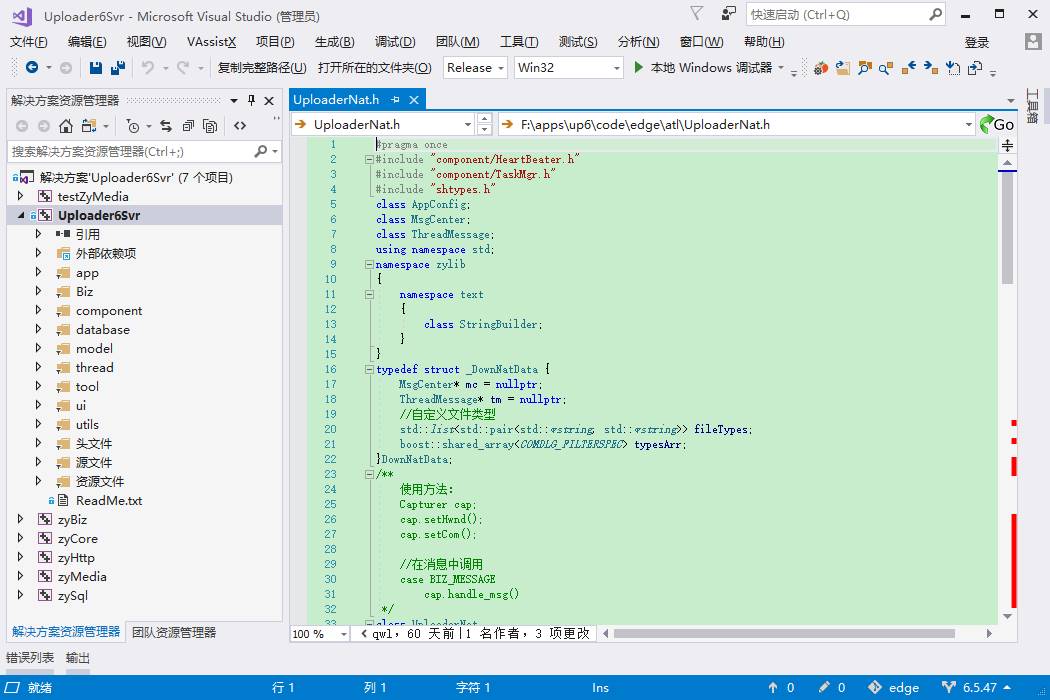
Task: Expand the zyCore project node
Action: (21, 539)
